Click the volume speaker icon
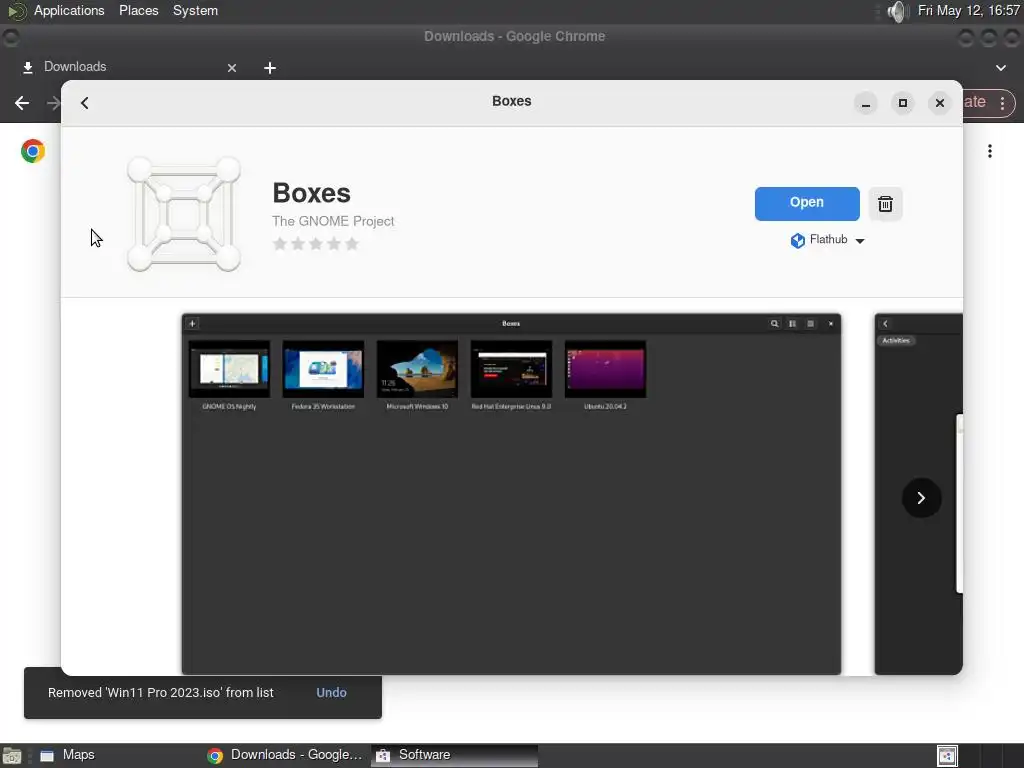The width and height of the screenshot is (1024, 768). coord(898,11)
